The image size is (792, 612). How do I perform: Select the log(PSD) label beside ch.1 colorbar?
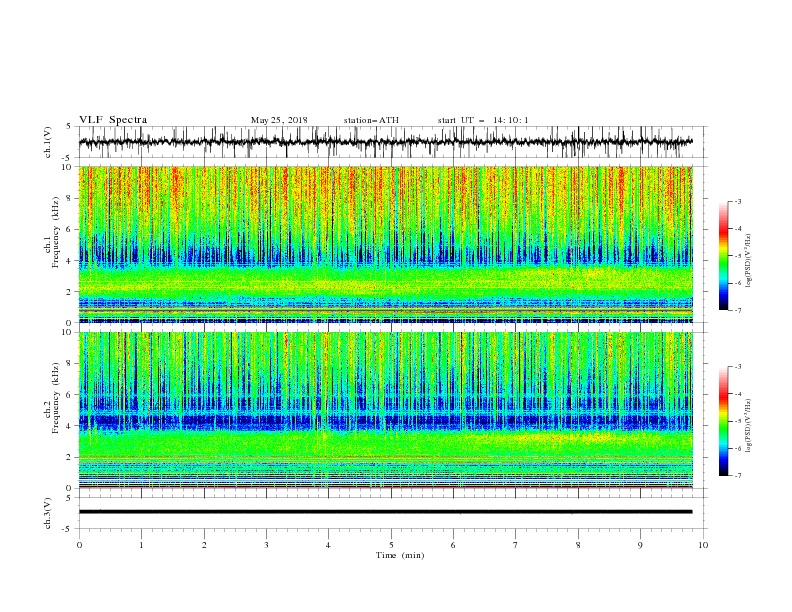click(748, 261)
